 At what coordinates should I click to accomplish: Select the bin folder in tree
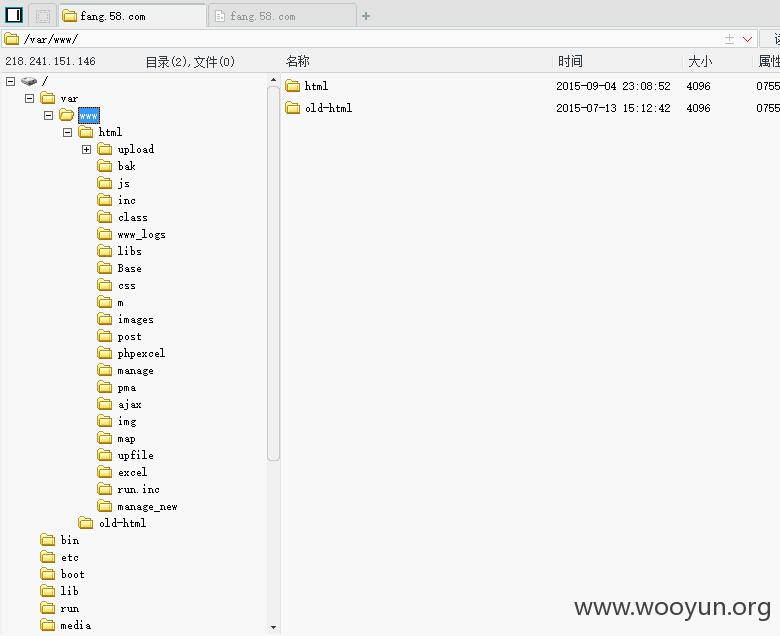[70, 541]
